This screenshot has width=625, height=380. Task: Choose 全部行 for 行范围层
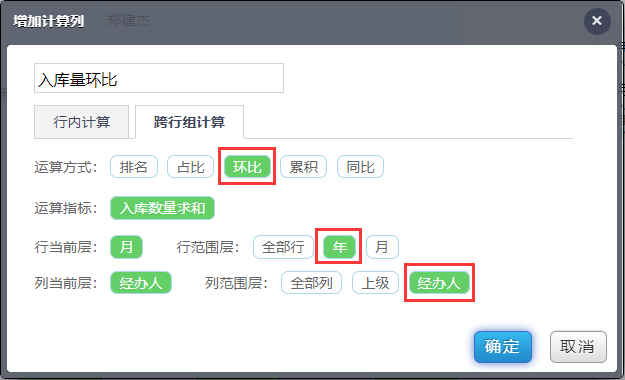(x=283, y=247)
